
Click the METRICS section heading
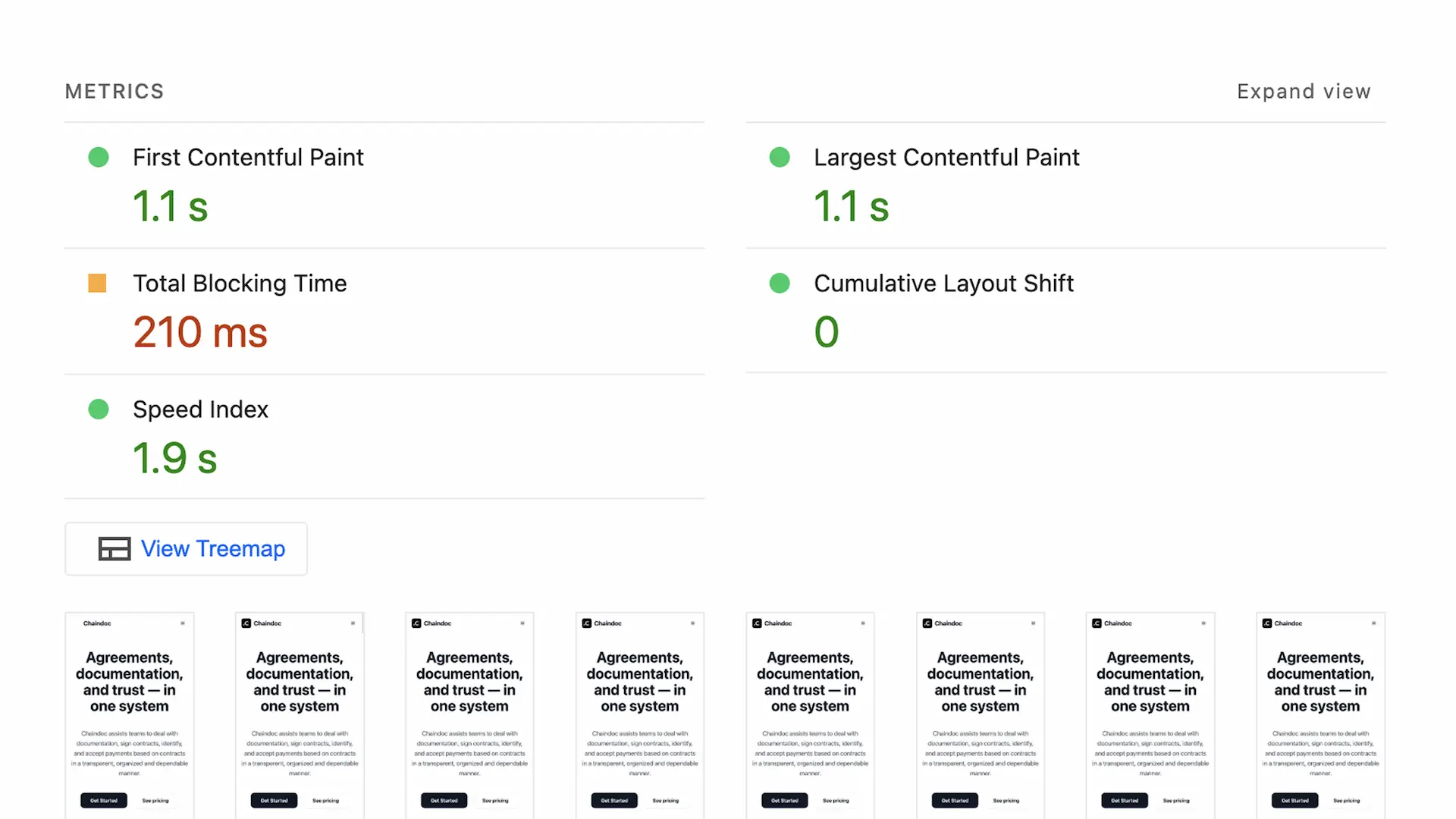pyautogui.click(x=115, y=92)
